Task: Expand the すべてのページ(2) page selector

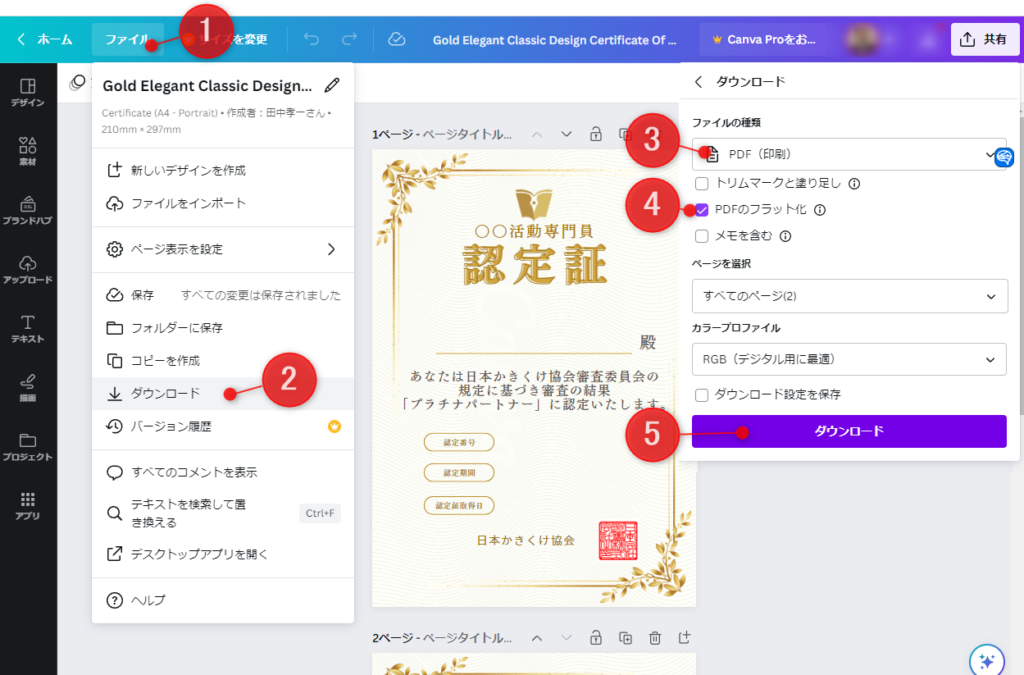Action: [848, 296]
